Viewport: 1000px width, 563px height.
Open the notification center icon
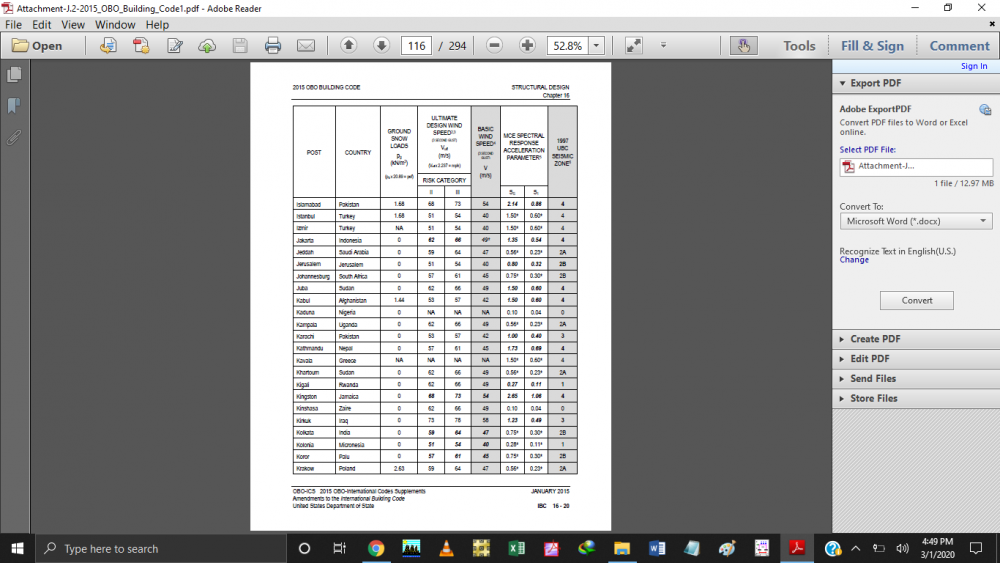click(x=976, y=548)
